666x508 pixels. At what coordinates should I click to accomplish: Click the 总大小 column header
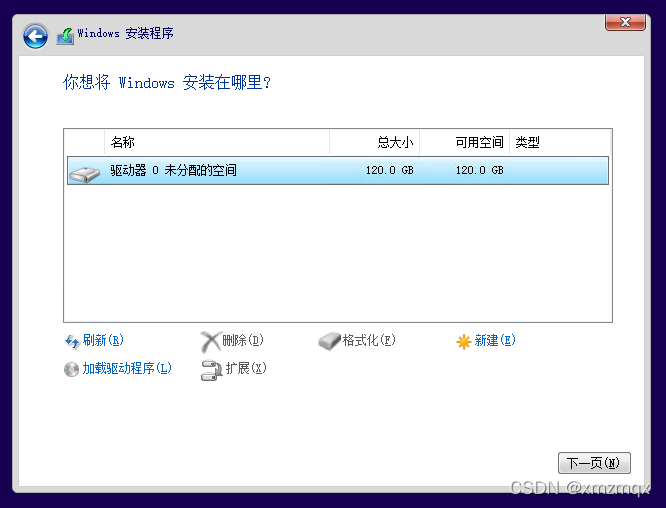tap(375, 142)
